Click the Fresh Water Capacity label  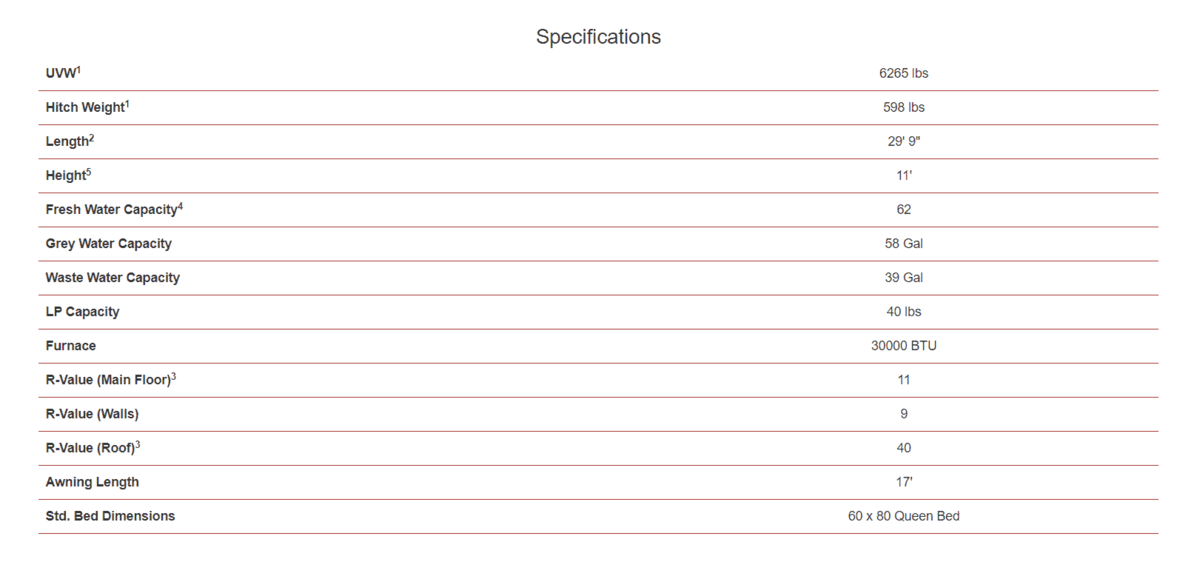click(x=112, y=210)
